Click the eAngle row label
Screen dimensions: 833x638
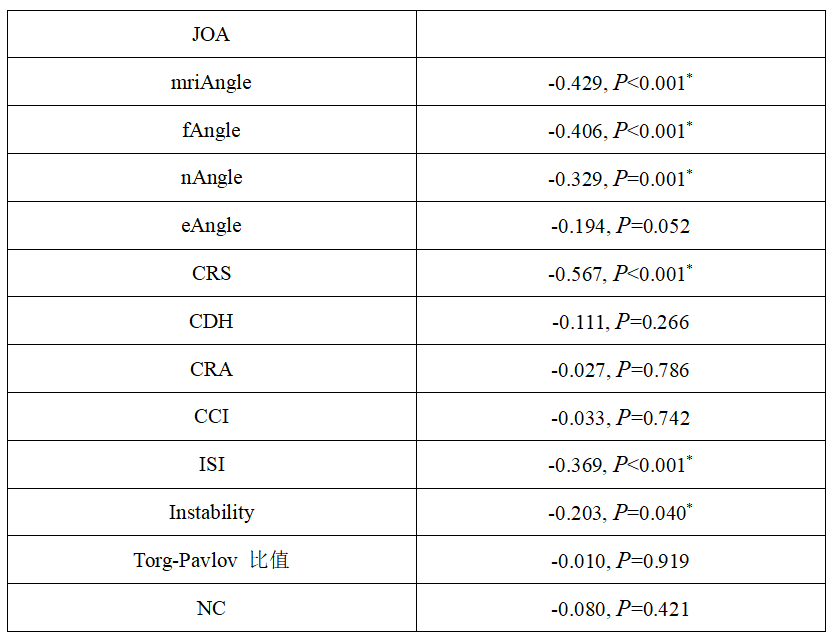click(211, 226)
